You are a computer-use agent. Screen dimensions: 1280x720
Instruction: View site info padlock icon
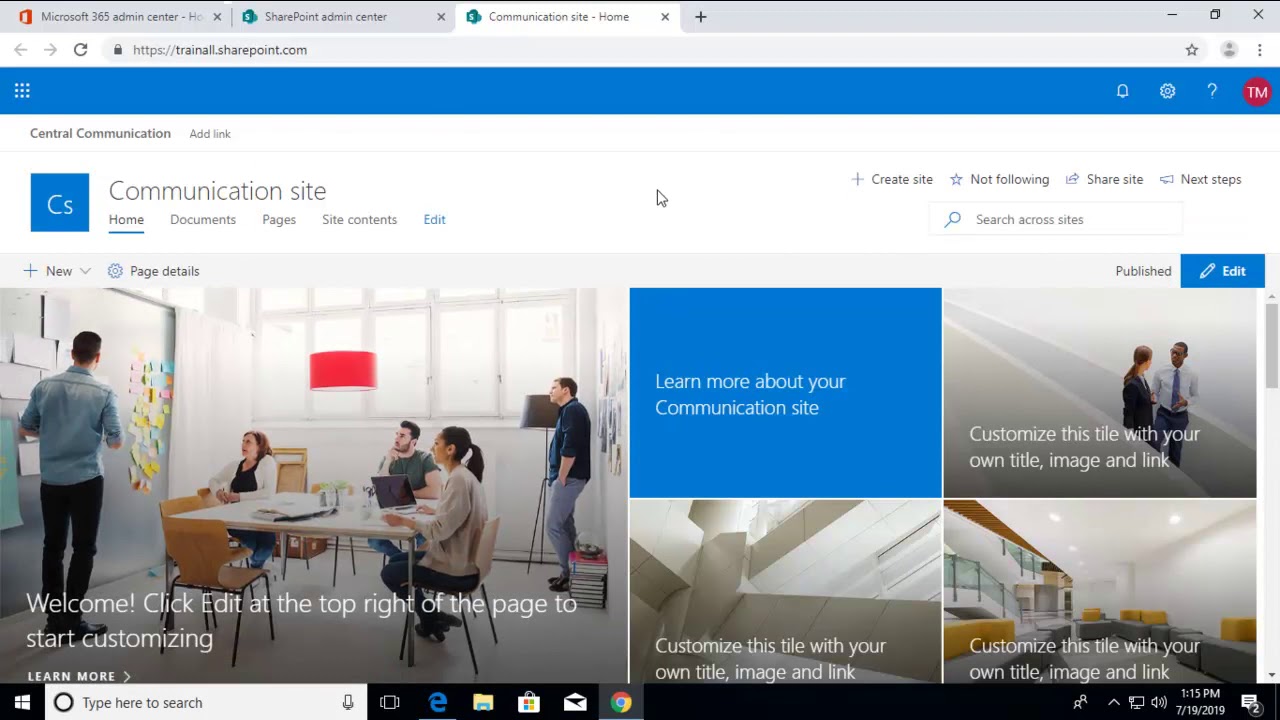pyautogui.click(x=118, y=50)
